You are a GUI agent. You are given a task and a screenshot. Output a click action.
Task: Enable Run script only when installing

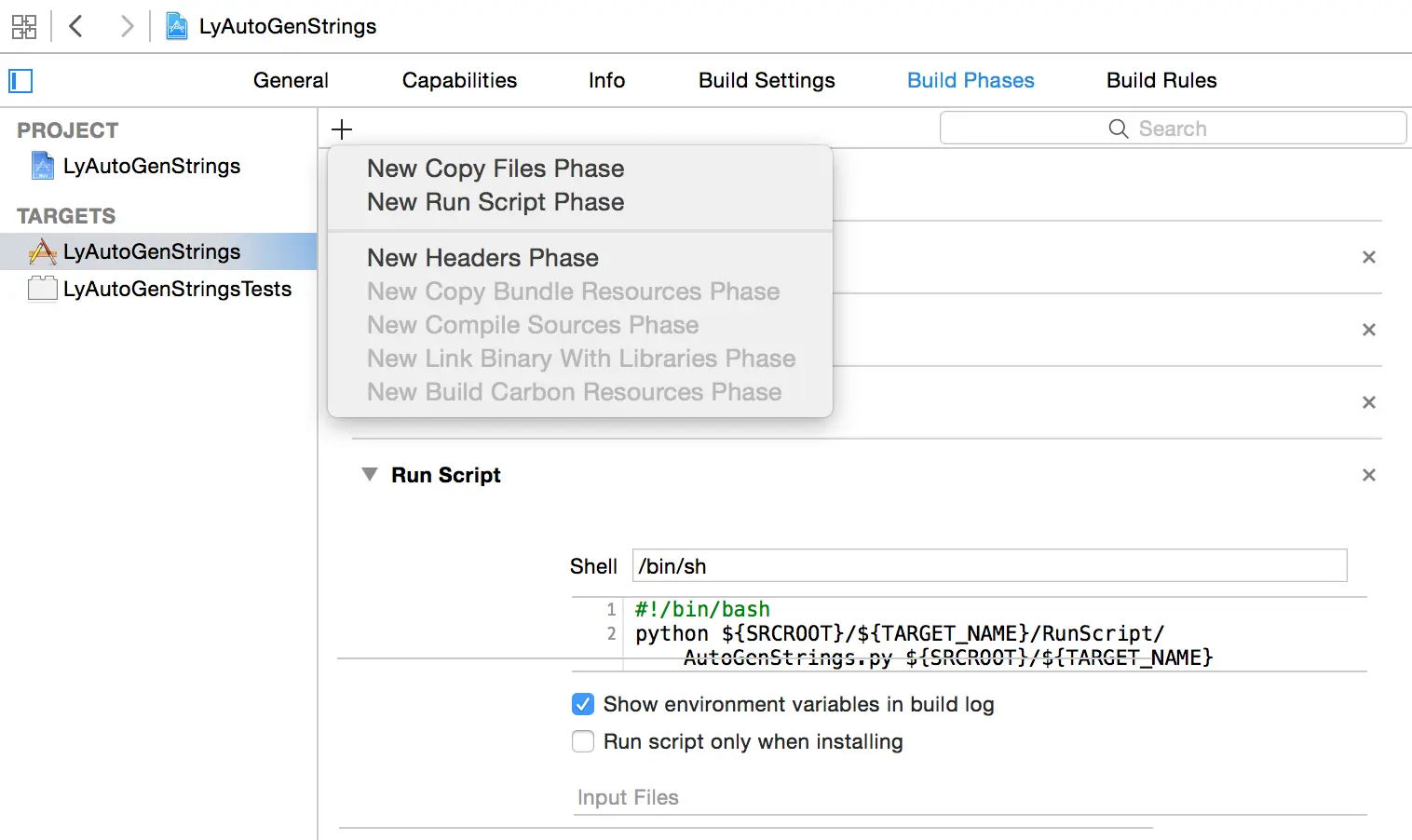(583, 741)
